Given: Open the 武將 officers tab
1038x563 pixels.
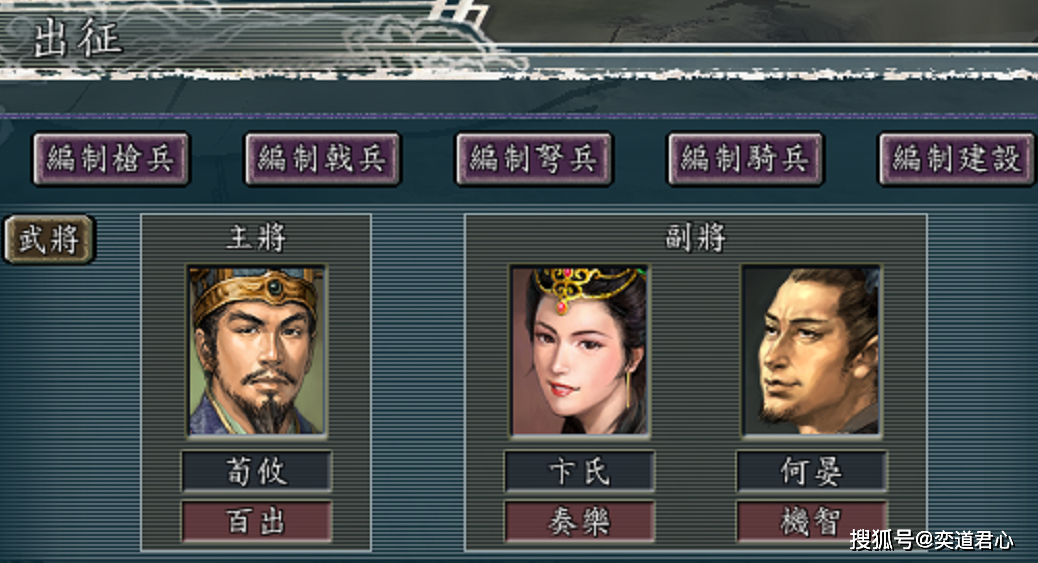Looking at the screenshot, I should click(49, 239).
